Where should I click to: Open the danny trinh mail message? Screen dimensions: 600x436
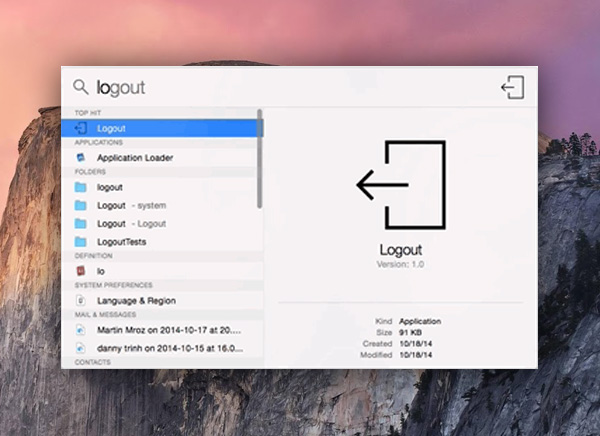[162, 348]
